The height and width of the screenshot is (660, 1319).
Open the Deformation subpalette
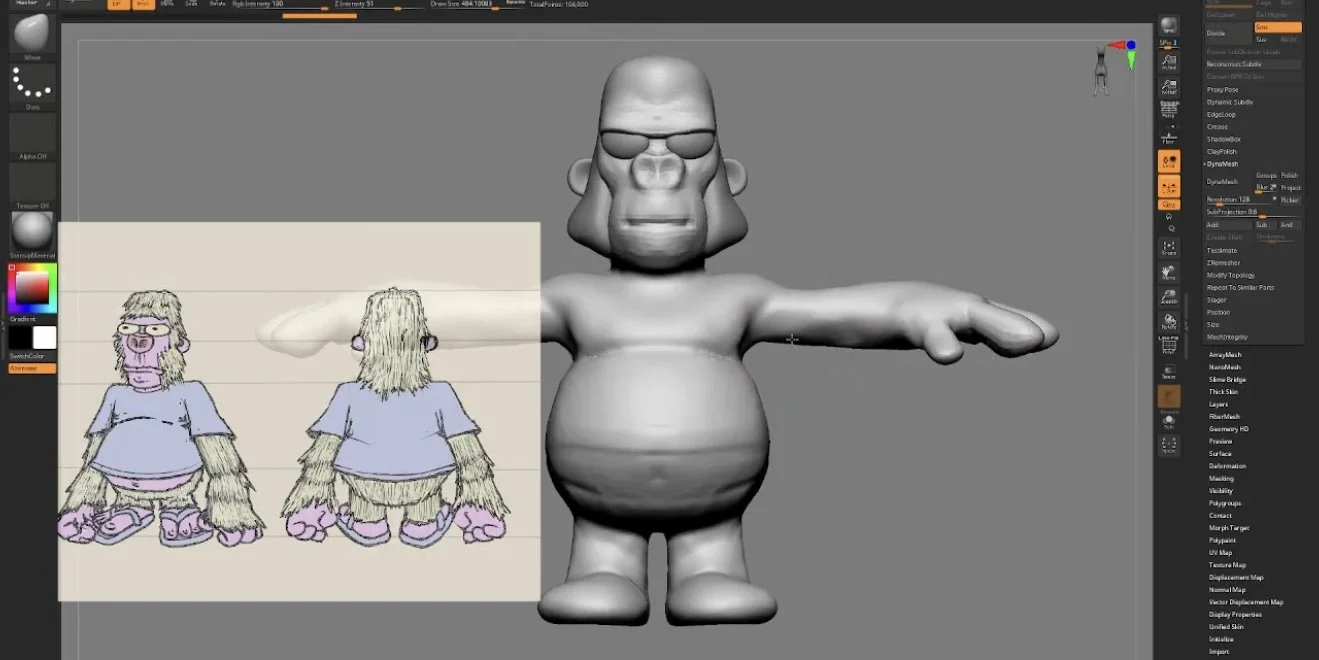pos(1227,466)
